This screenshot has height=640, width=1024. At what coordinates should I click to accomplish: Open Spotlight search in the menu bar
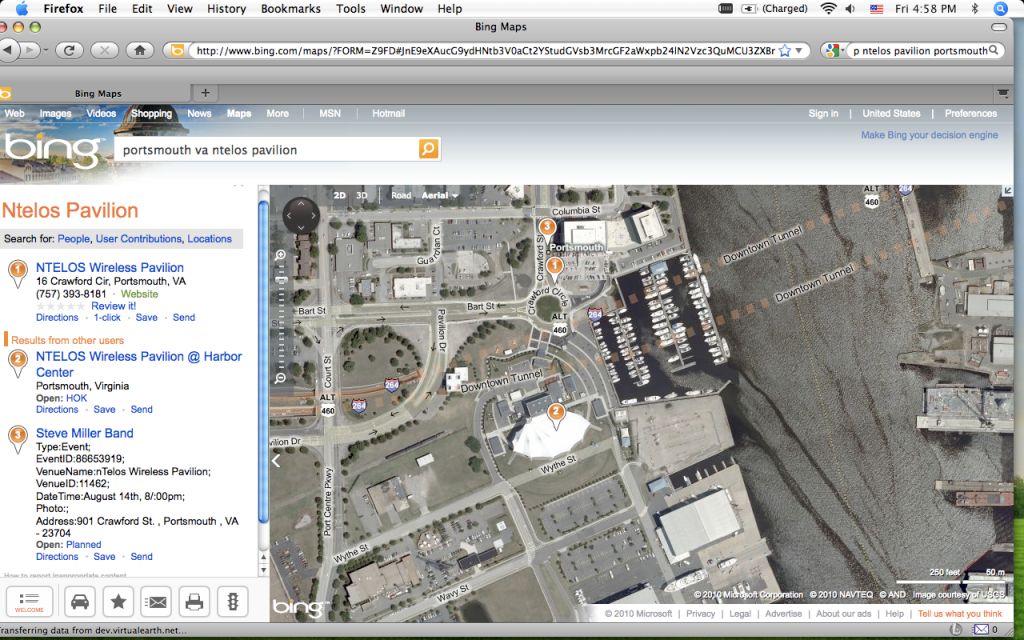point(1000,8)
